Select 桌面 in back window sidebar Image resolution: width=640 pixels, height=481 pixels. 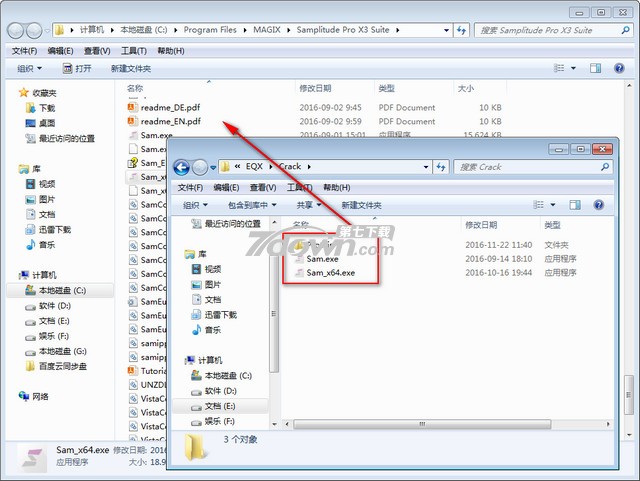(x=40, y=123)
